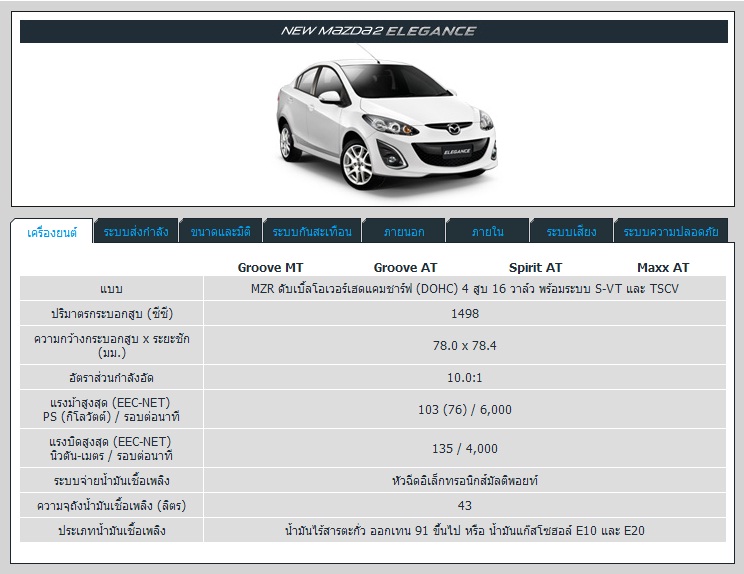Click the แบบ row label

tap(112, 288)
